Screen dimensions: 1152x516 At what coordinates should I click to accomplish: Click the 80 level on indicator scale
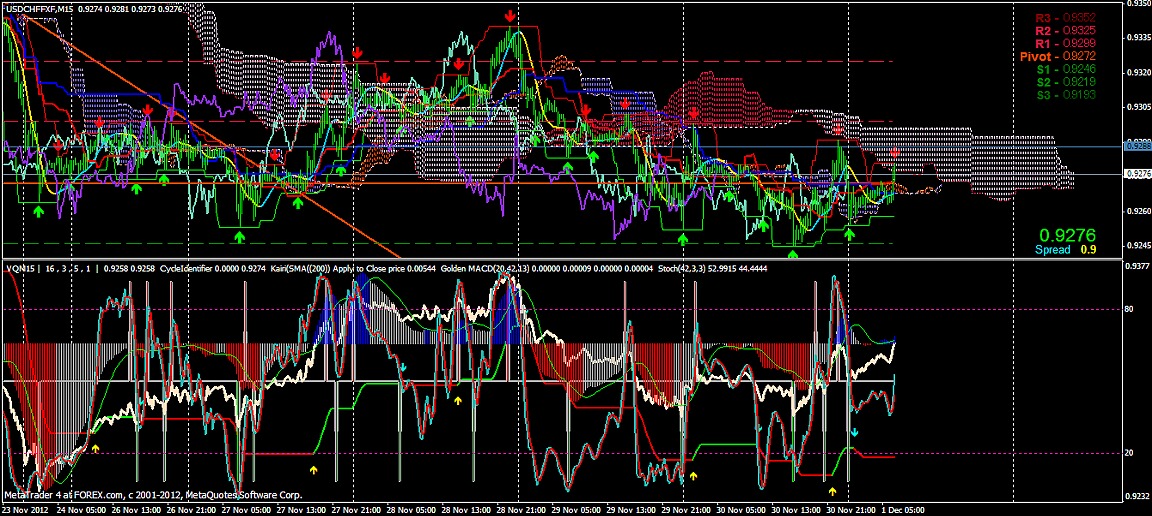1130,309
